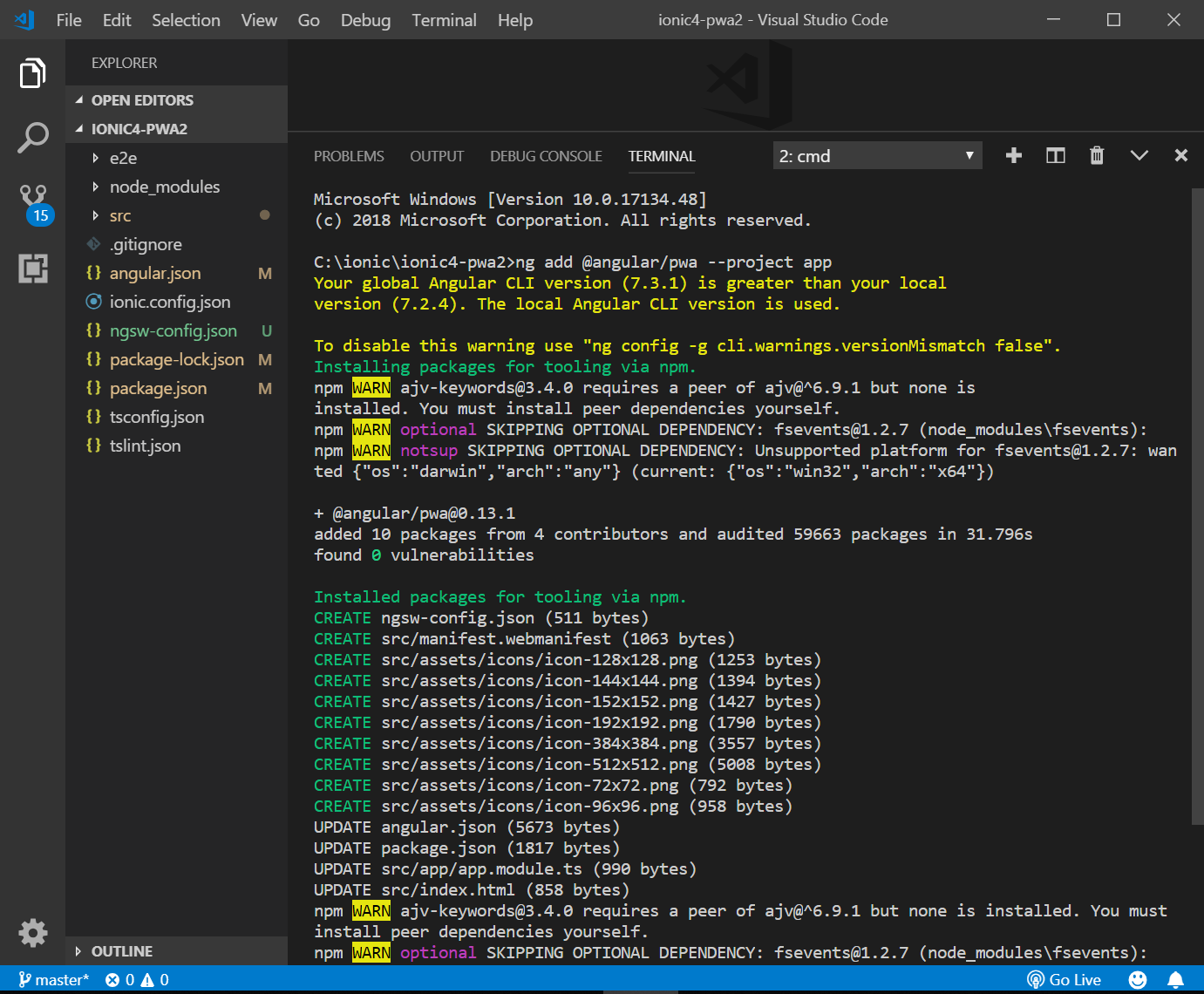Open the Help menu

(515, 20)
